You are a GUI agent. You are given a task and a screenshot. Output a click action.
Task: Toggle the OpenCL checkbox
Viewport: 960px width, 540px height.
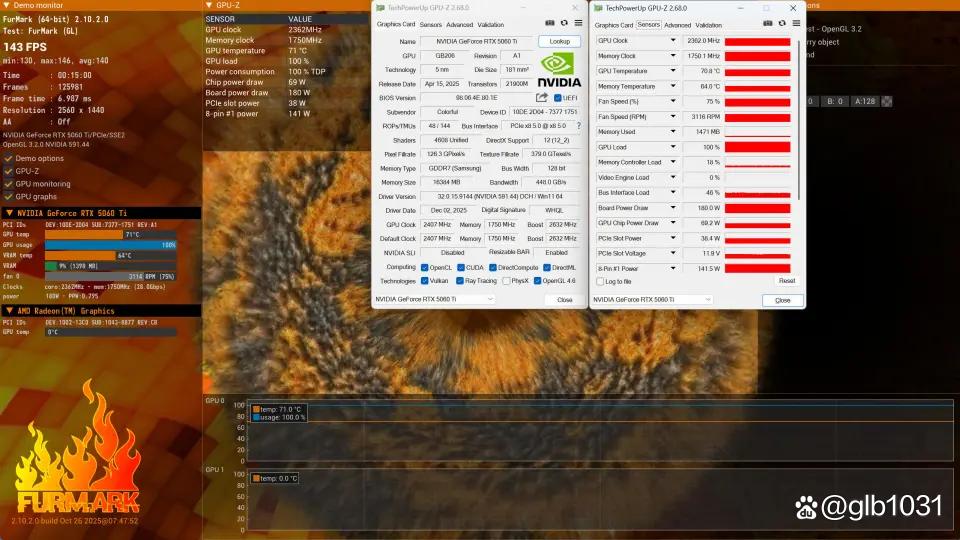pos(424,268)
